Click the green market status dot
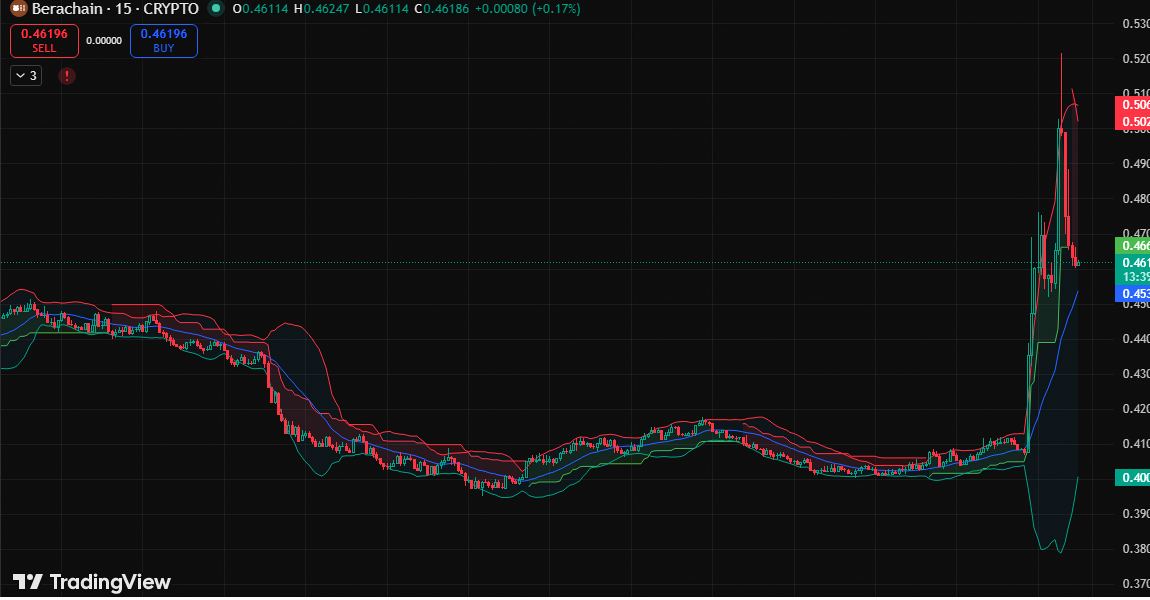This screenshot has width=1150, height=600. click(216, 9)
